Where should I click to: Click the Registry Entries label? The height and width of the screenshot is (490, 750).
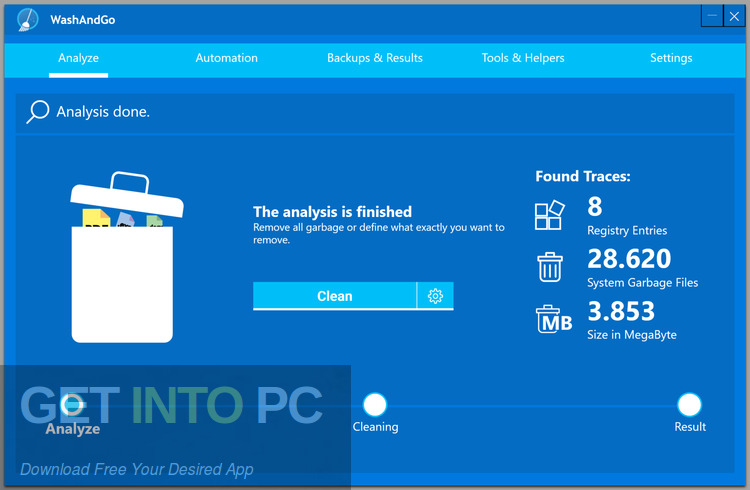pos(627,231)
